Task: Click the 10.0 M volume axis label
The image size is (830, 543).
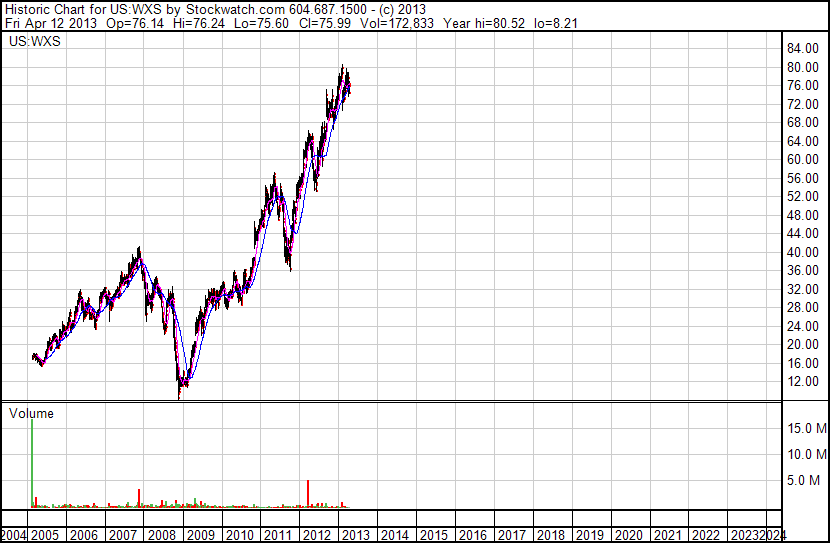Action: point(807,454)
